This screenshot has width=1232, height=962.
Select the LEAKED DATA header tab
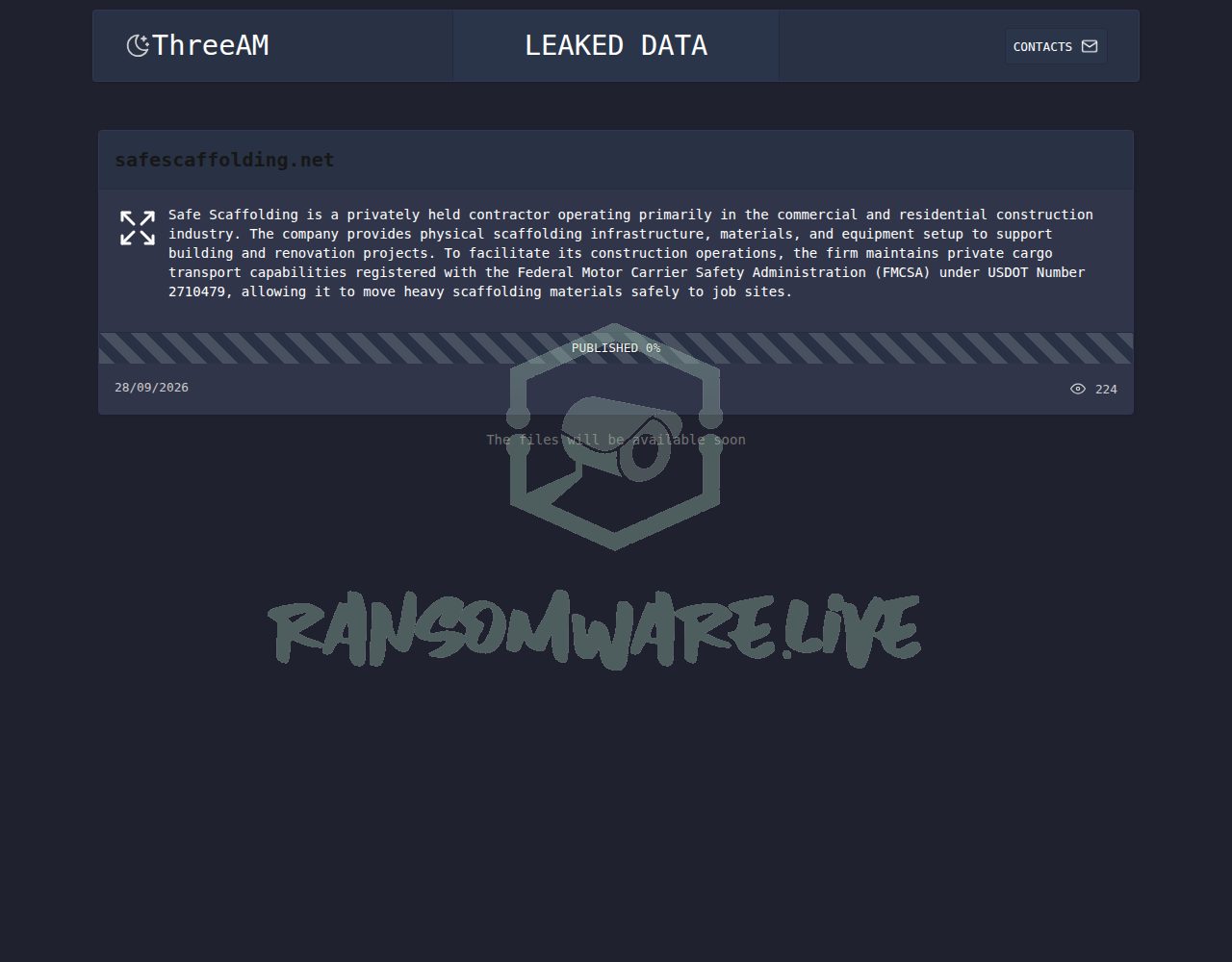tap(616, 46)
